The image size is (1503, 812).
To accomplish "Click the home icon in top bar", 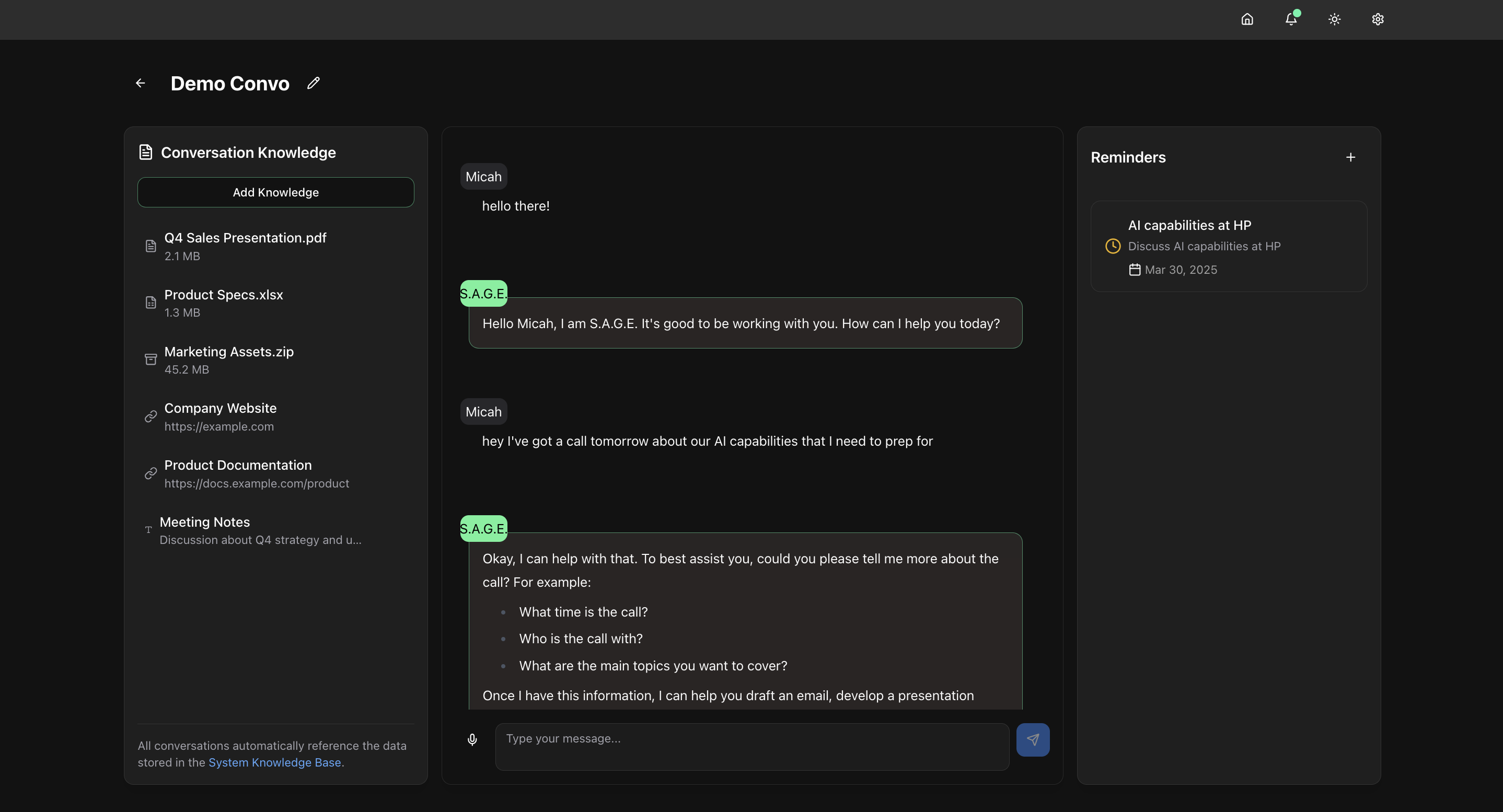I will coord(1247,19).
